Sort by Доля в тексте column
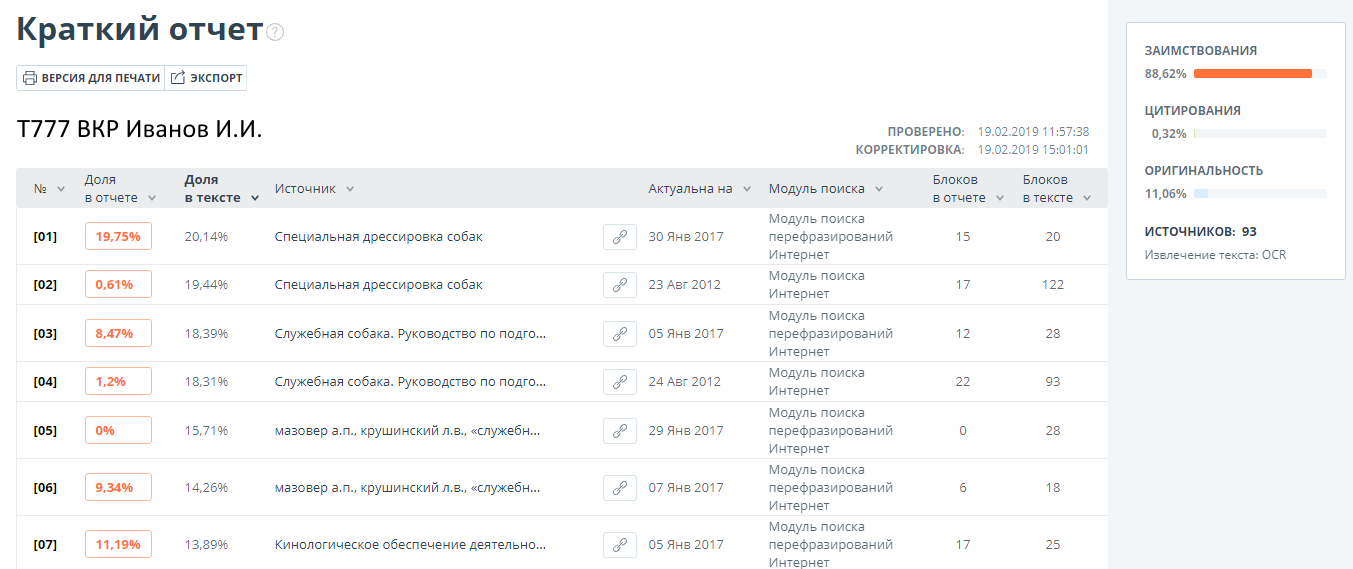The width and height of the screenshot is (1353, 569). click(x=221, y=189)
